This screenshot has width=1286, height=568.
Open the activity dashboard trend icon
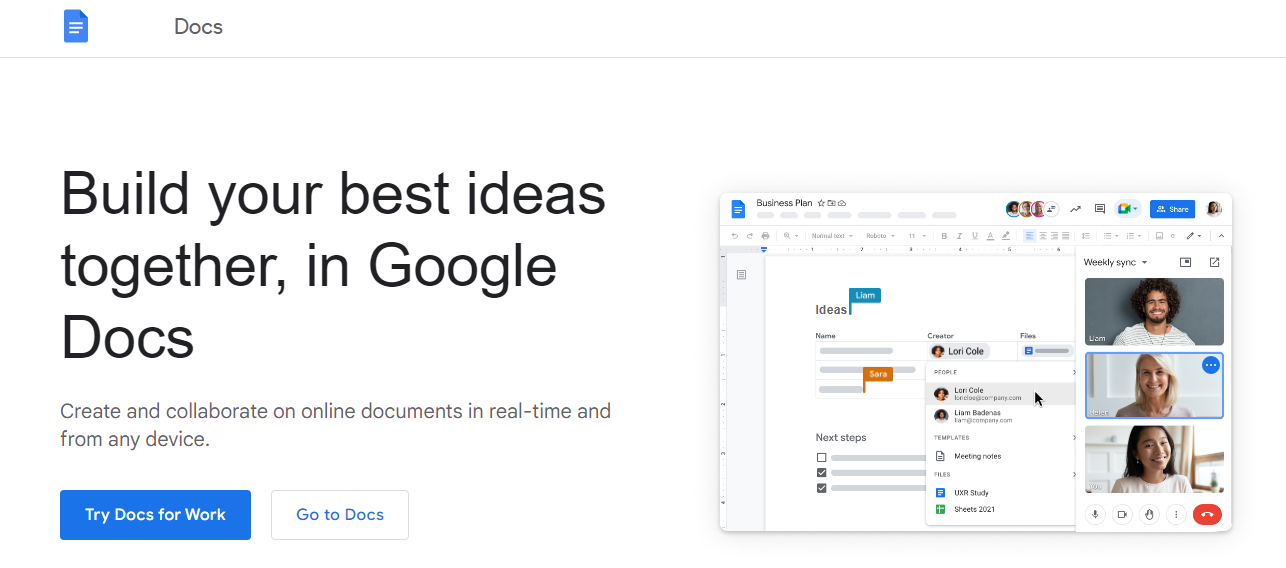1075,209
